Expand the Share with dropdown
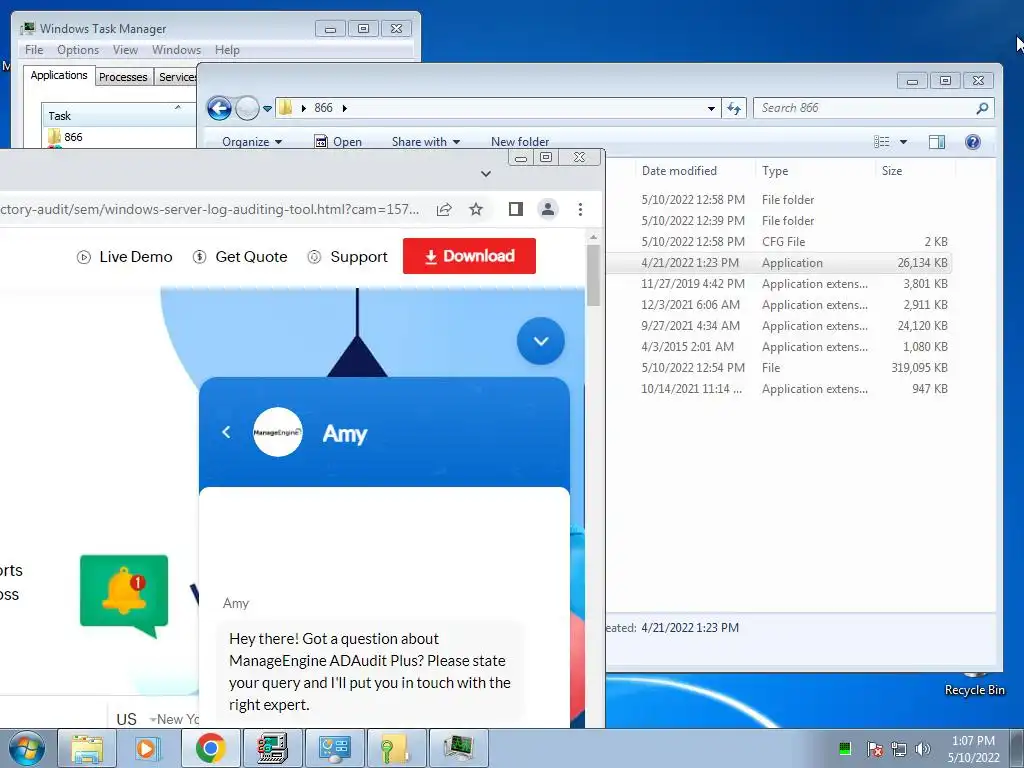The width and height of the screenshot is (1024, 768). pos(426,142)
